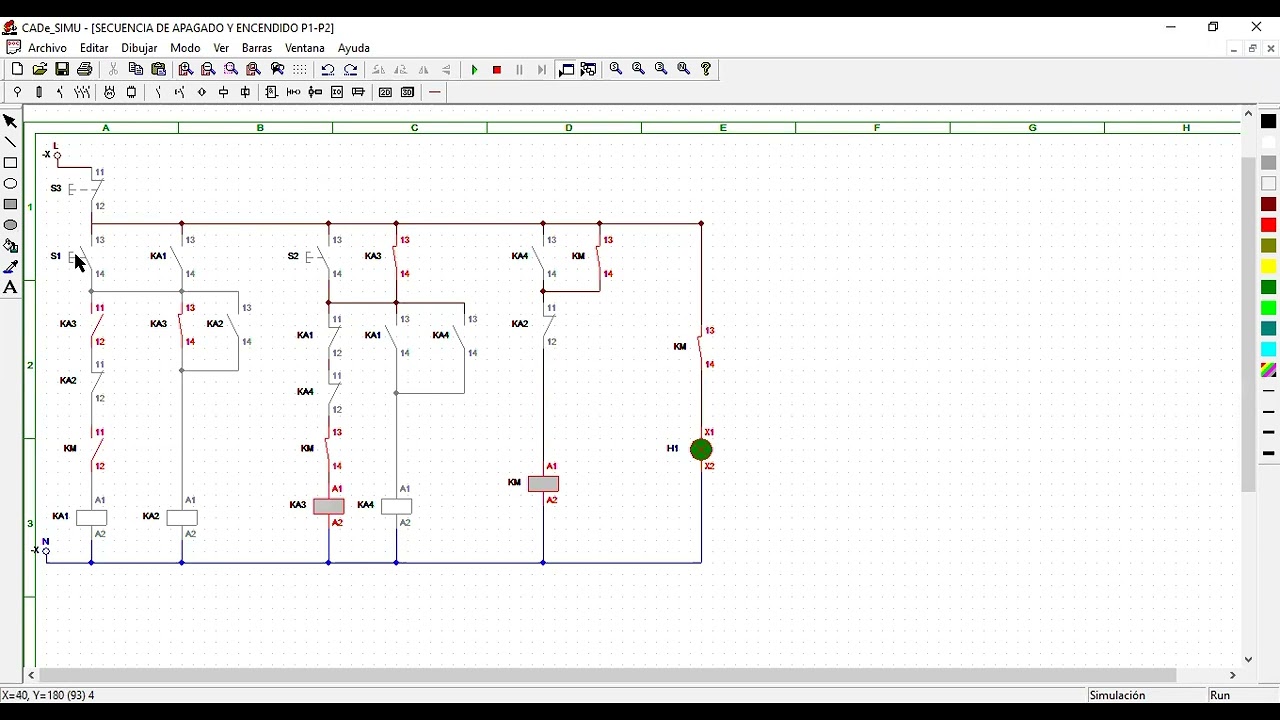Actuate the S3 stop pushbutton

click(85, 189)
